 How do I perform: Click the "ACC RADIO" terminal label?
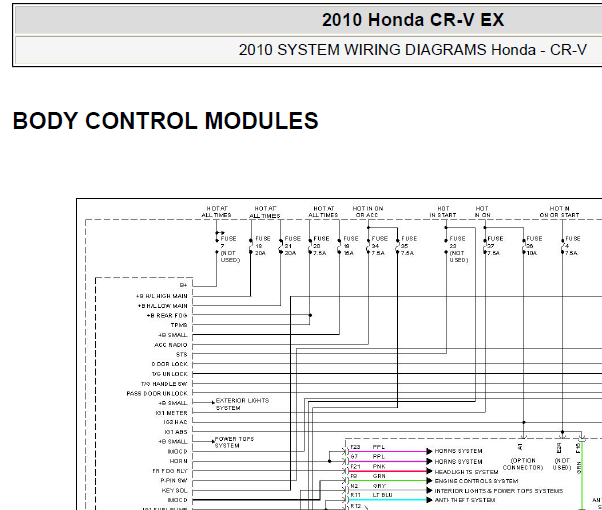171,345
